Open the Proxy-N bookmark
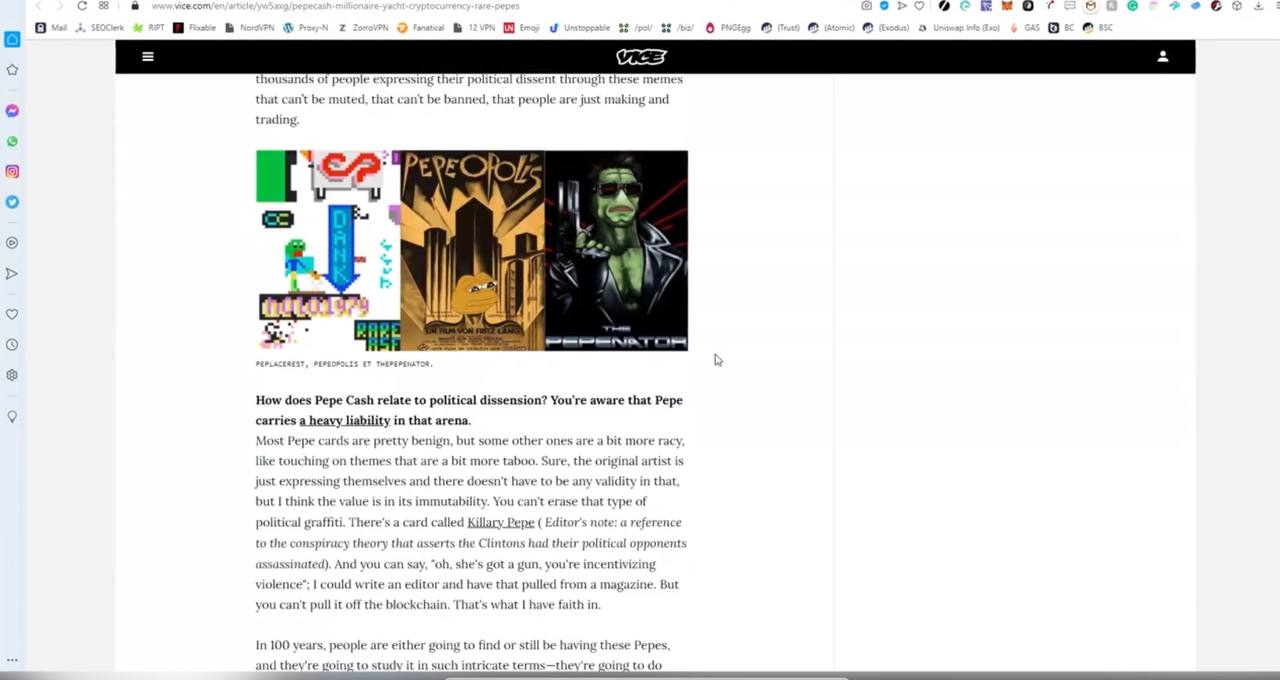 [306, 28]
